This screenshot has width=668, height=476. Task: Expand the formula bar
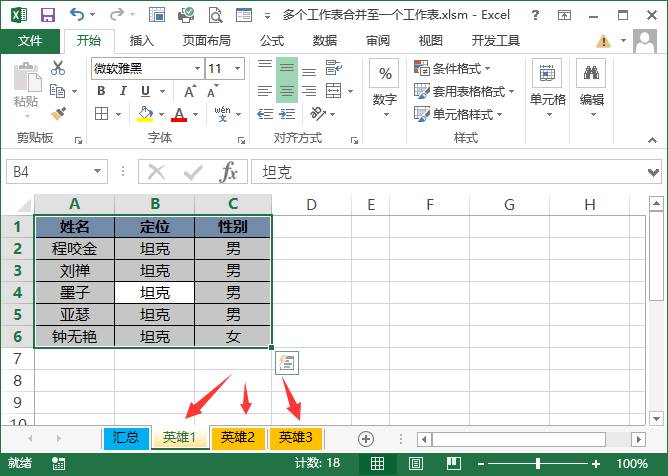tap(653, 172)
